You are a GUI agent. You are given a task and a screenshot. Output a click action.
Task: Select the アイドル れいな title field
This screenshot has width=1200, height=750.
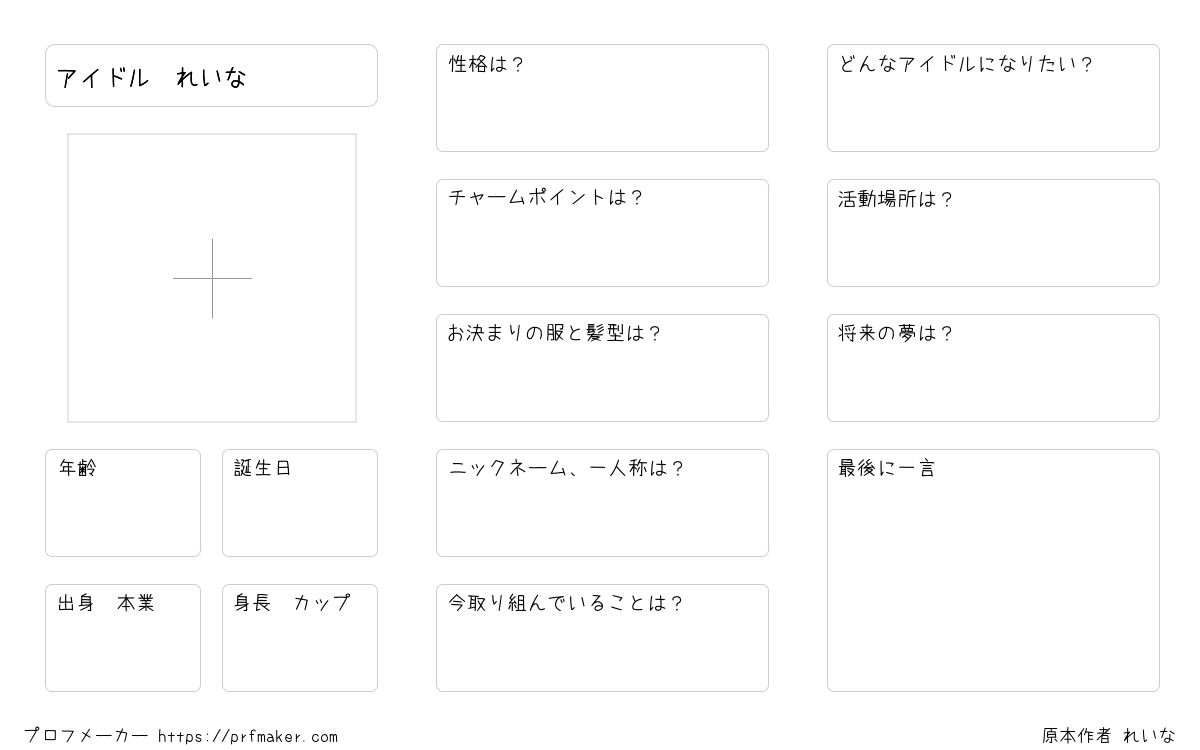(211, 75)
